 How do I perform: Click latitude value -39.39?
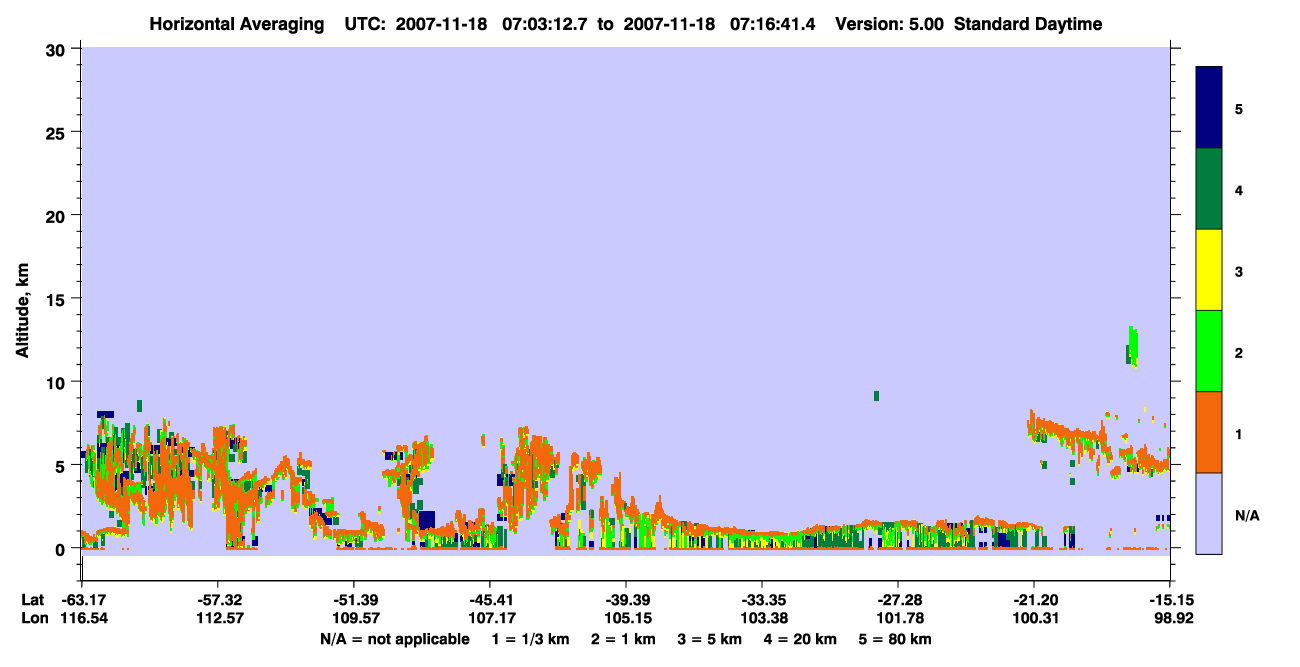coord(626,600)
